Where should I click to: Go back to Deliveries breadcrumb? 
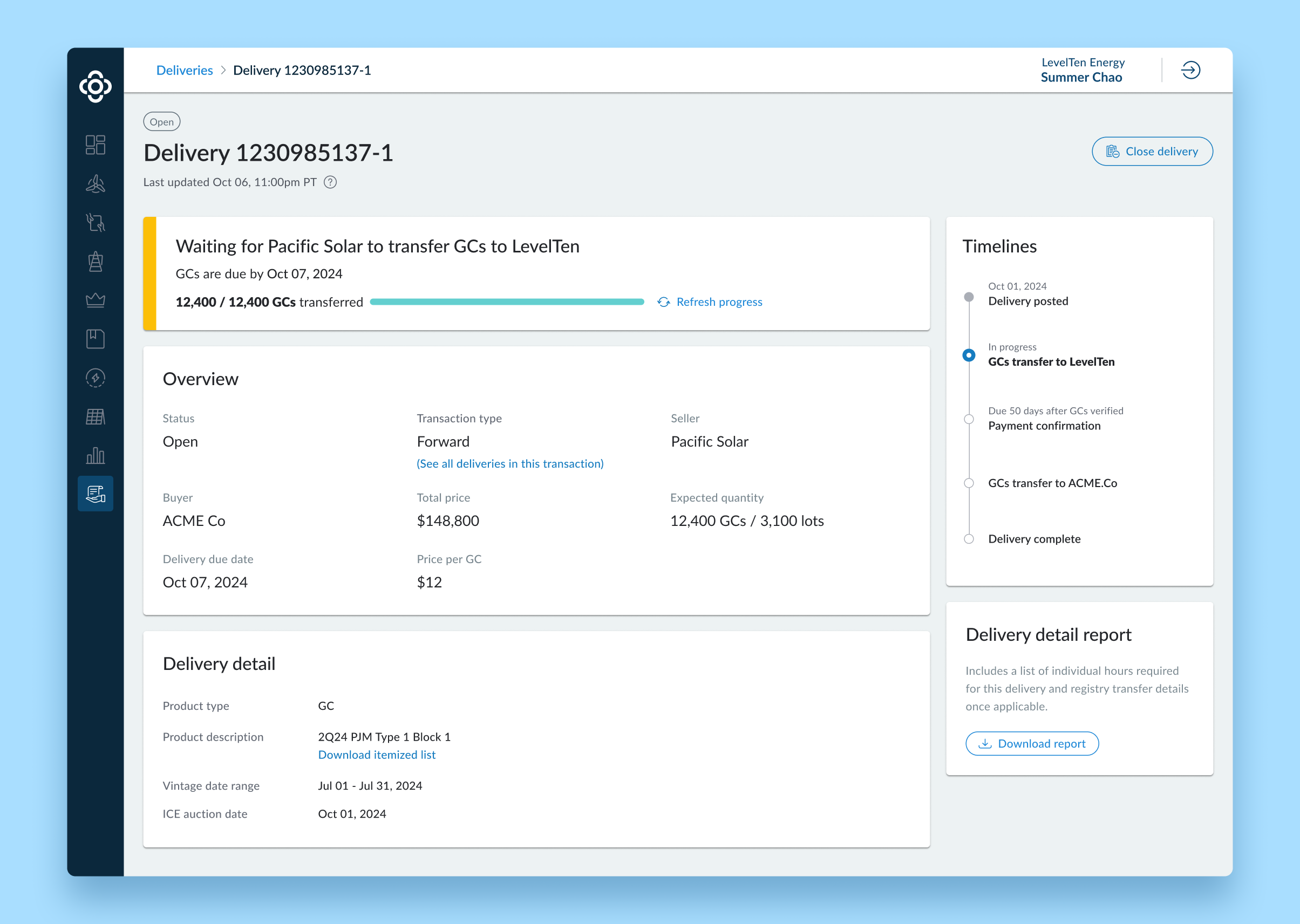(185, 70)
